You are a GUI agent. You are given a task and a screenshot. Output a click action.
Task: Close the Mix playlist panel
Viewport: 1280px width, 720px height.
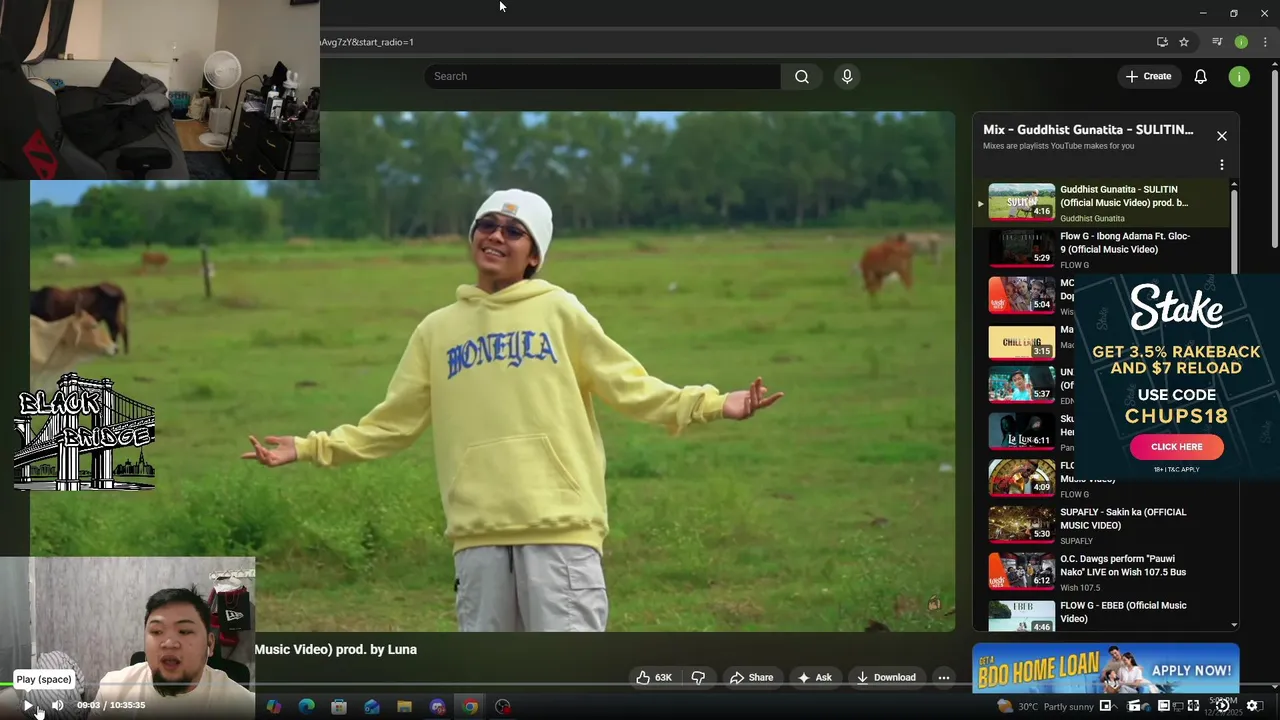tap(1221, 136)
